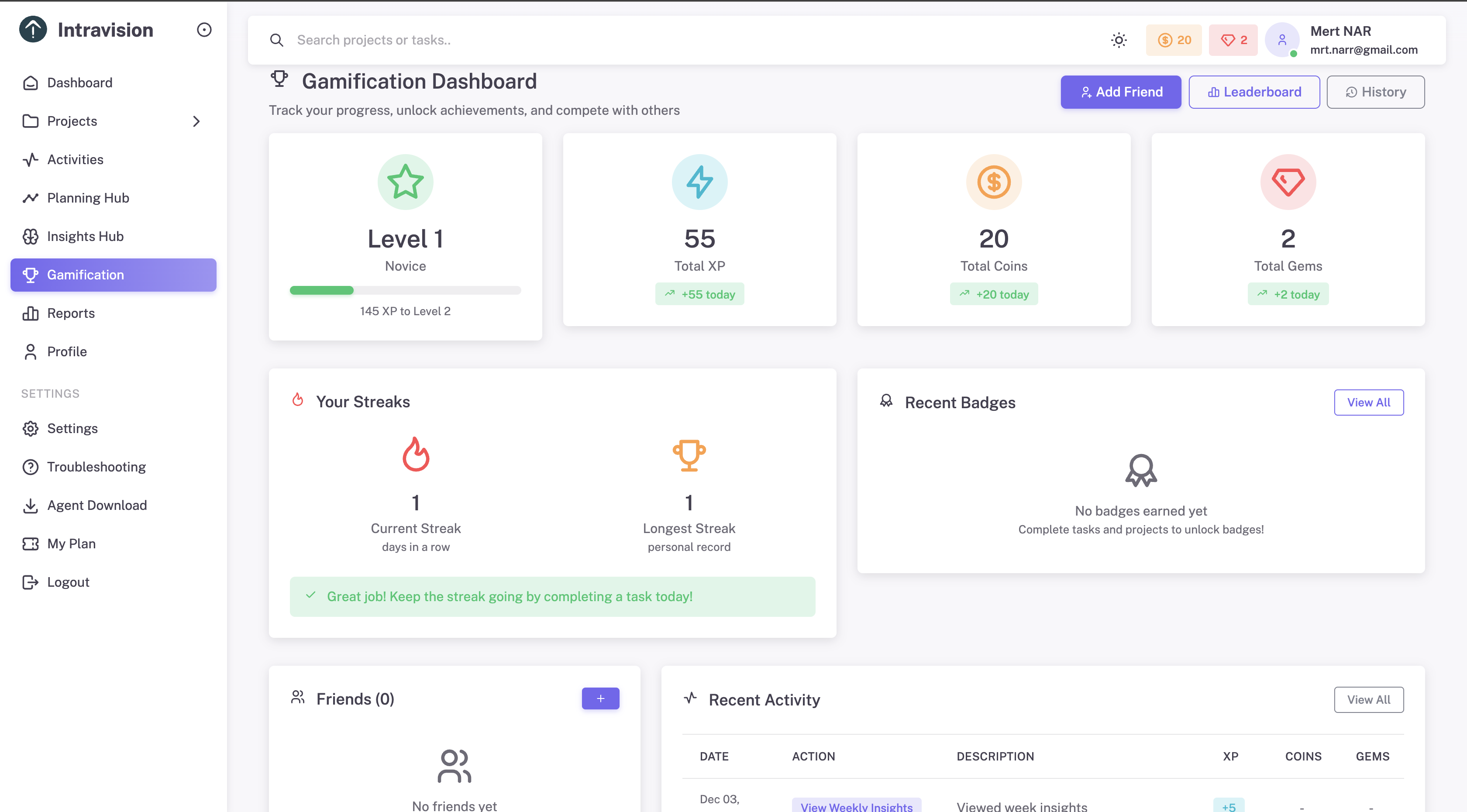Click the Intravision logo icon
Viewport: 1467px width, 812px height.
point(33,30)
